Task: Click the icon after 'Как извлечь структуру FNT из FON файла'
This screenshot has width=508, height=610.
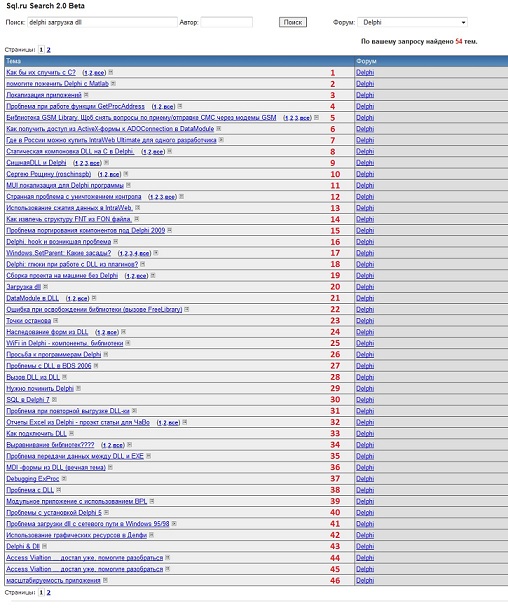Action: click(137, 219)
